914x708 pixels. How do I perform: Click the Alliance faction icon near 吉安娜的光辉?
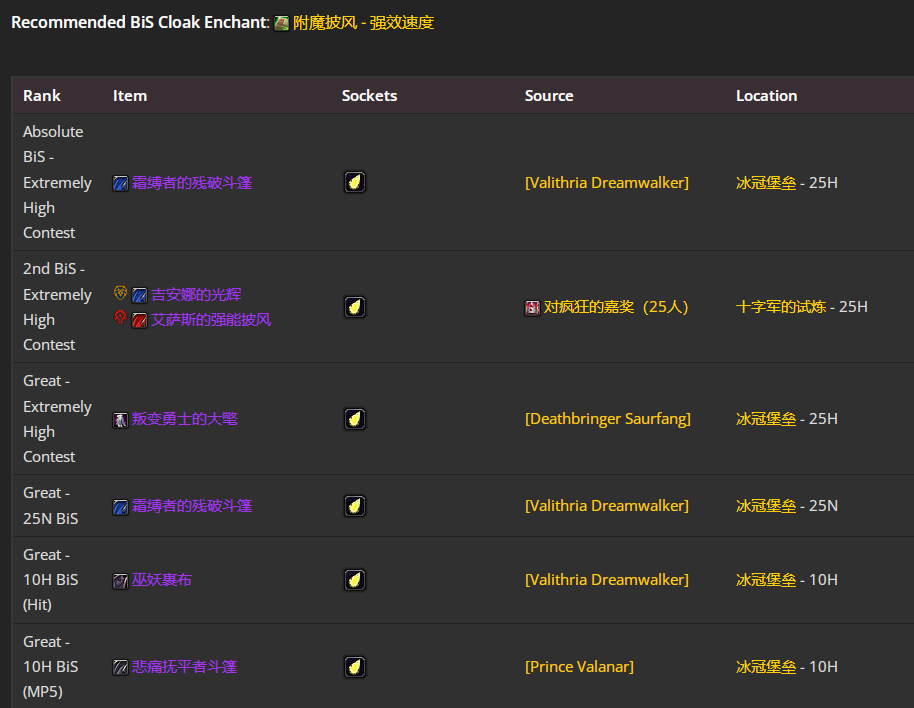[121, 294]
